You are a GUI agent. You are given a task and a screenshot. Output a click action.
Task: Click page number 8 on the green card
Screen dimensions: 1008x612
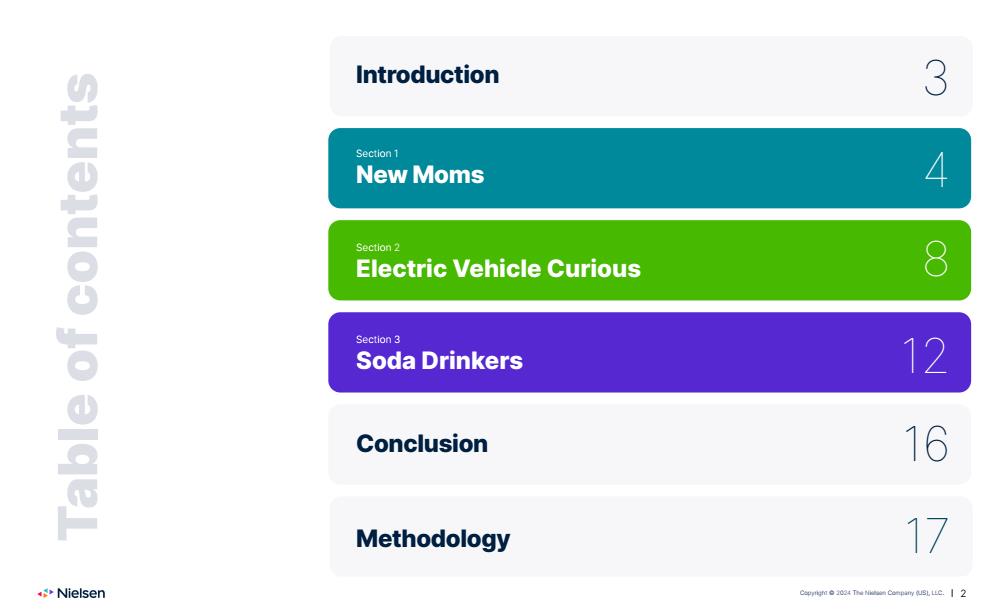pyautogui.click(x=936, y=258)
